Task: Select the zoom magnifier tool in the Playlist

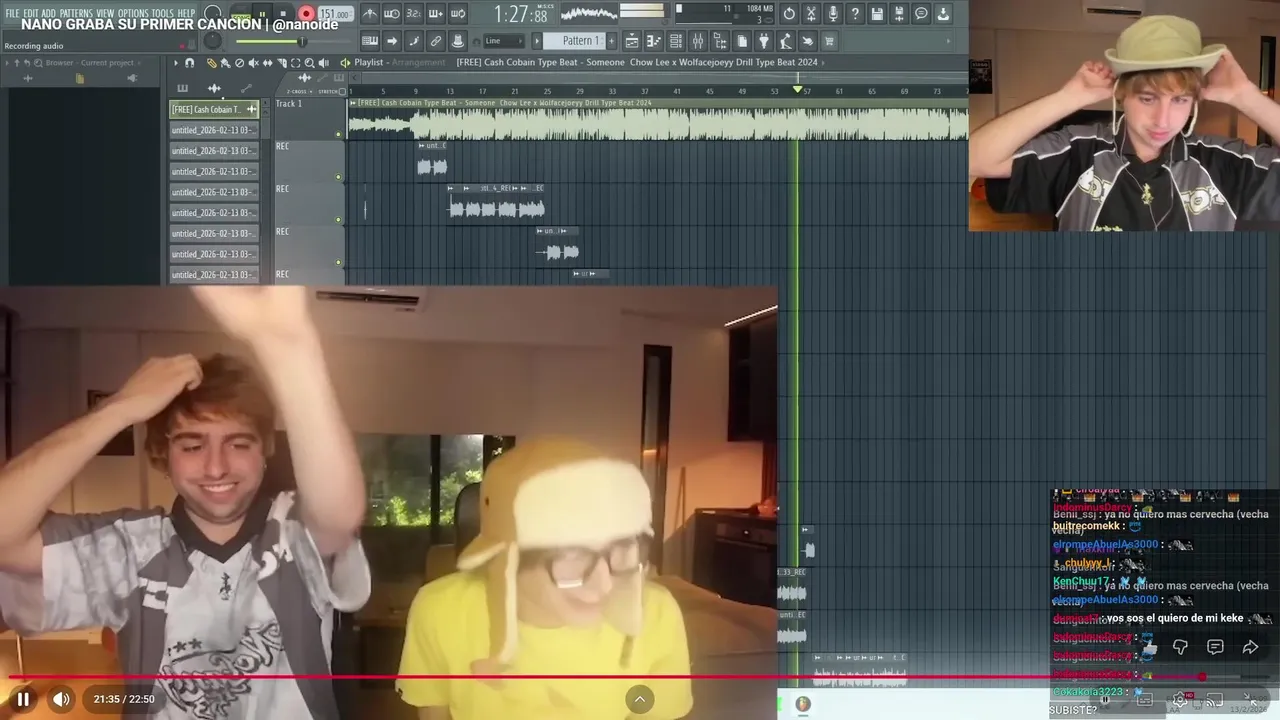Action: (x=309, y=62)
